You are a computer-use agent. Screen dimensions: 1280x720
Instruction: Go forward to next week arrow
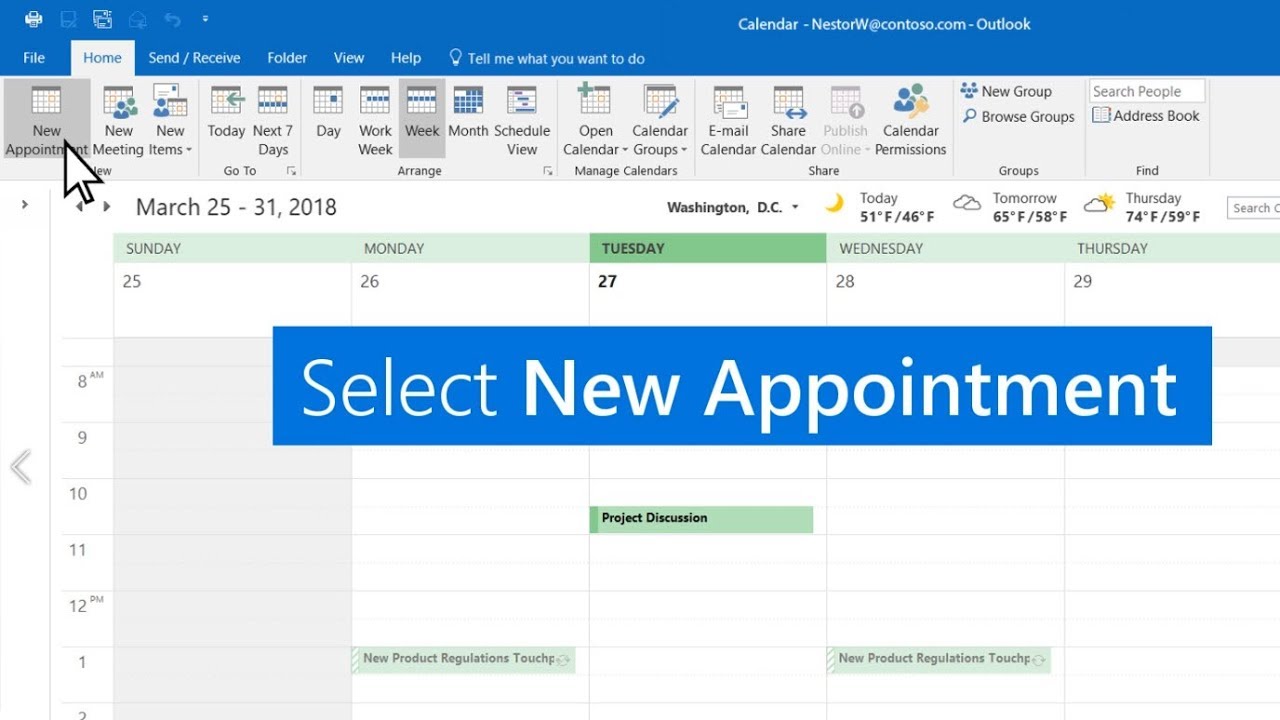pos(107,207)
